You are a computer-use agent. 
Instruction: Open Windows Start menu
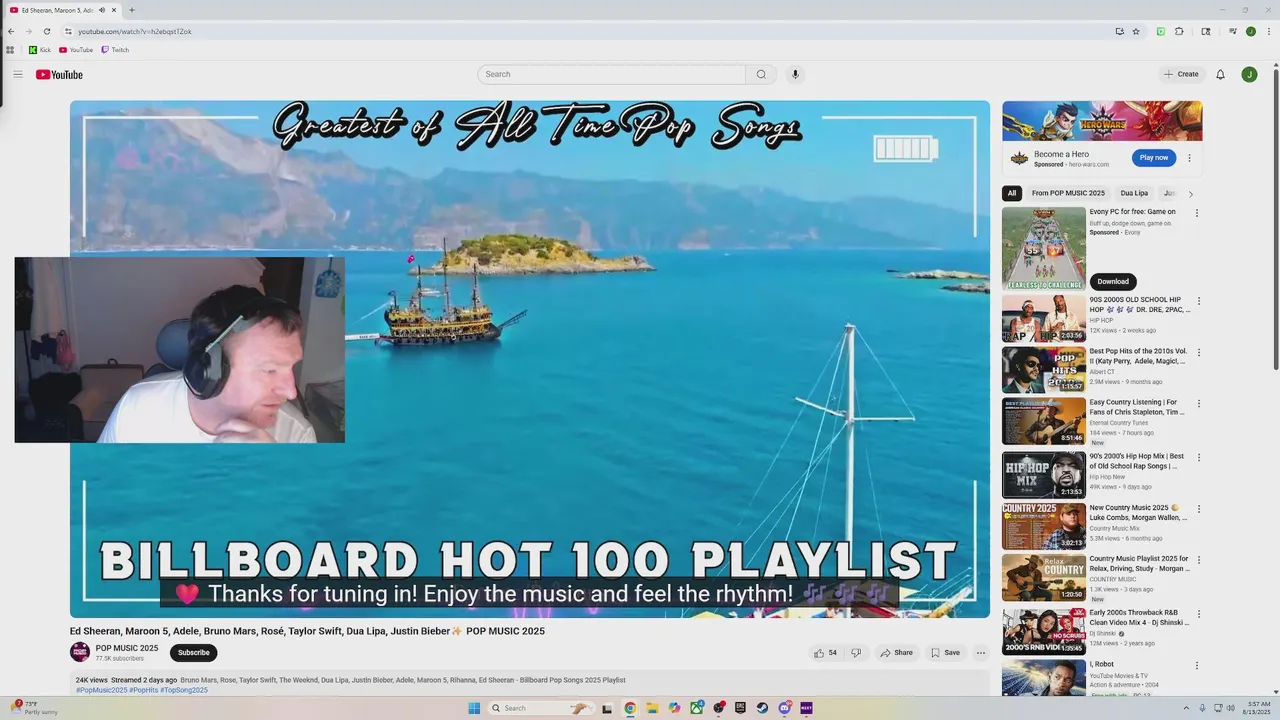pyautogui.click(x=474, y=708)
